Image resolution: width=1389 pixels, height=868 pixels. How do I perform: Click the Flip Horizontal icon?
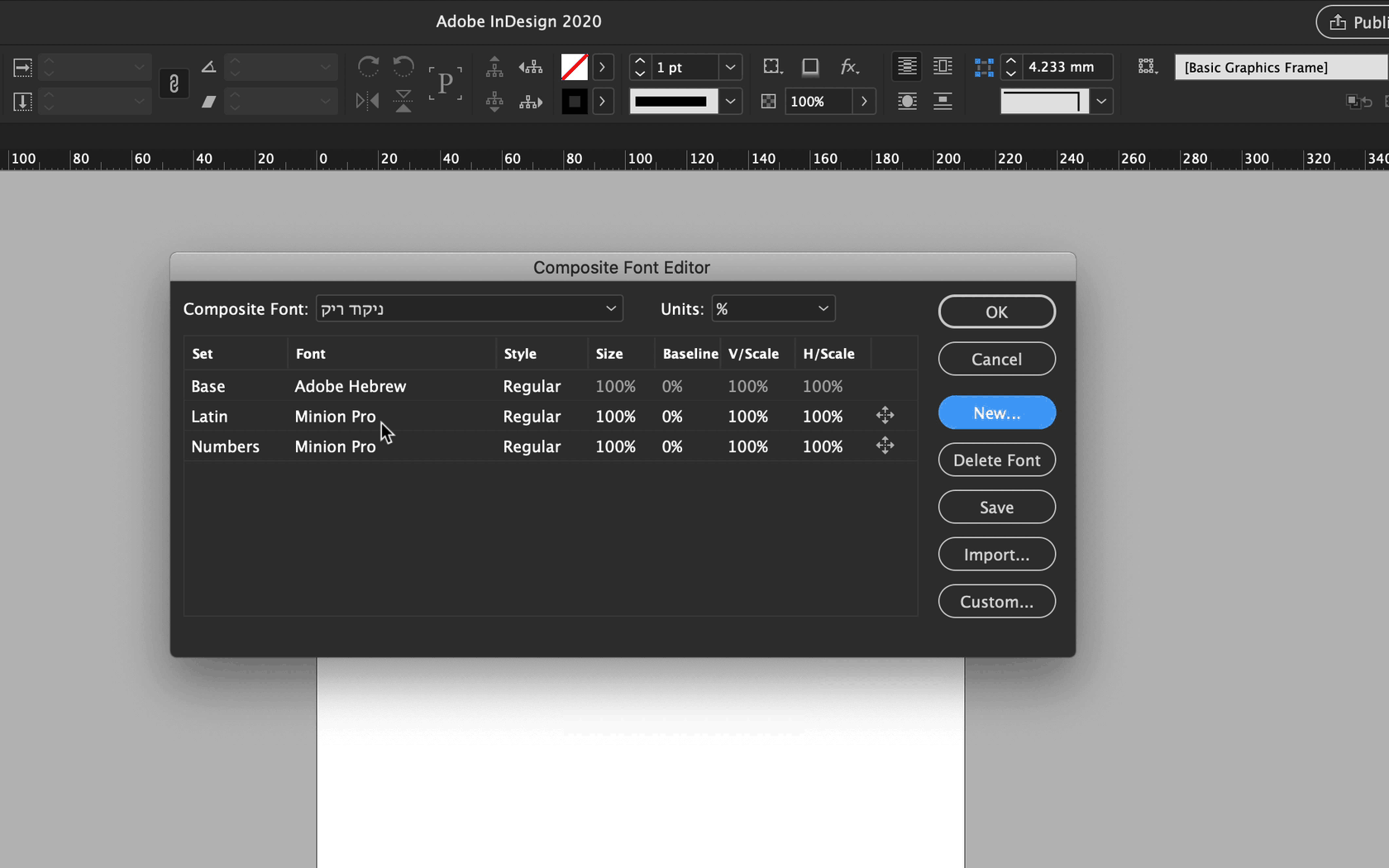(367, 101)
